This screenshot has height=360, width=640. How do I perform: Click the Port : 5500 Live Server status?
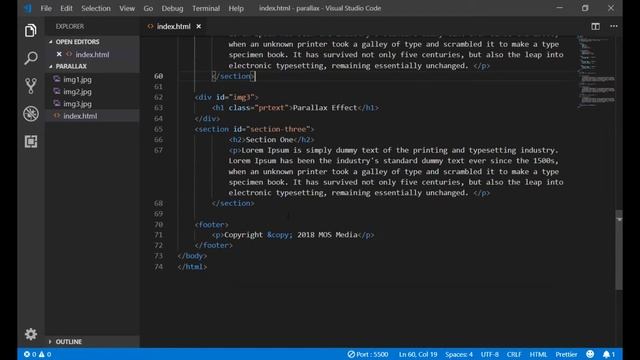(x=368, y=354)
